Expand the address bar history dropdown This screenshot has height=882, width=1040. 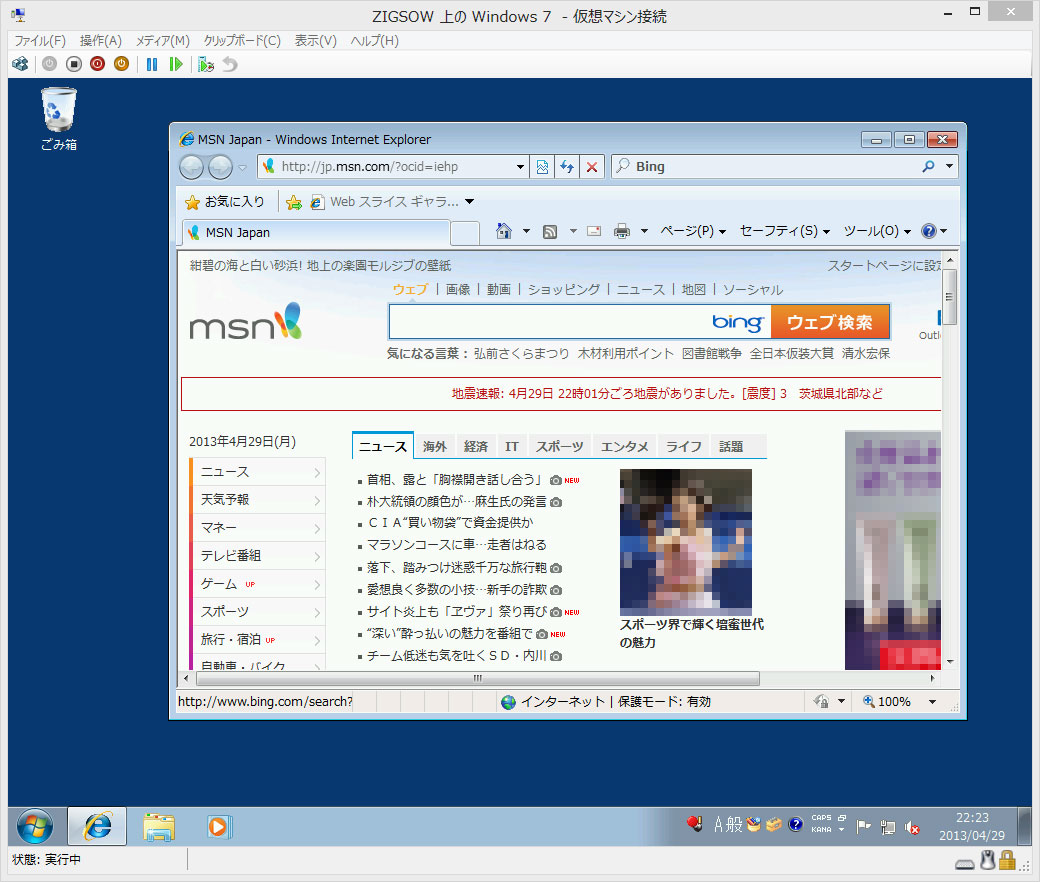pyautogui.click(x=521, y=166)
